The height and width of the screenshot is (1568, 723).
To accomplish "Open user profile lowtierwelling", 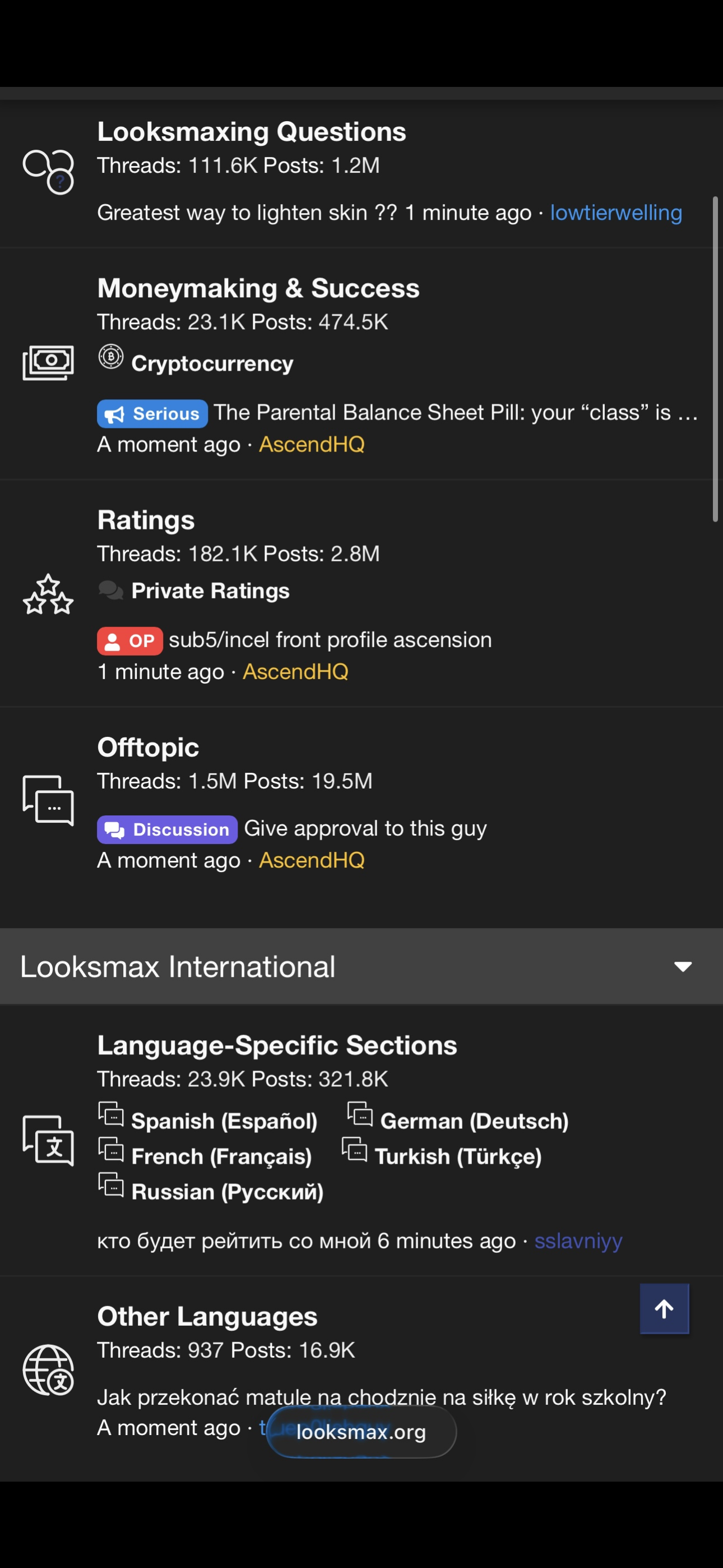I will pyautogui.click(x=616, y=213).
